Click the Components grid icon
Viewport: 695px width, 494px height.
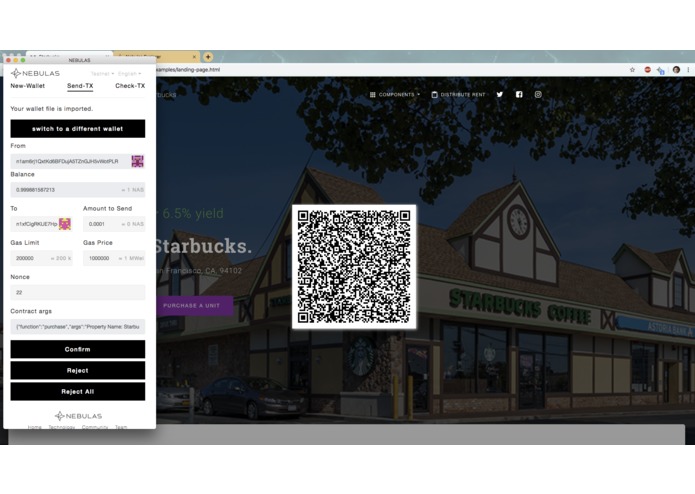click(x=373, y=94)
